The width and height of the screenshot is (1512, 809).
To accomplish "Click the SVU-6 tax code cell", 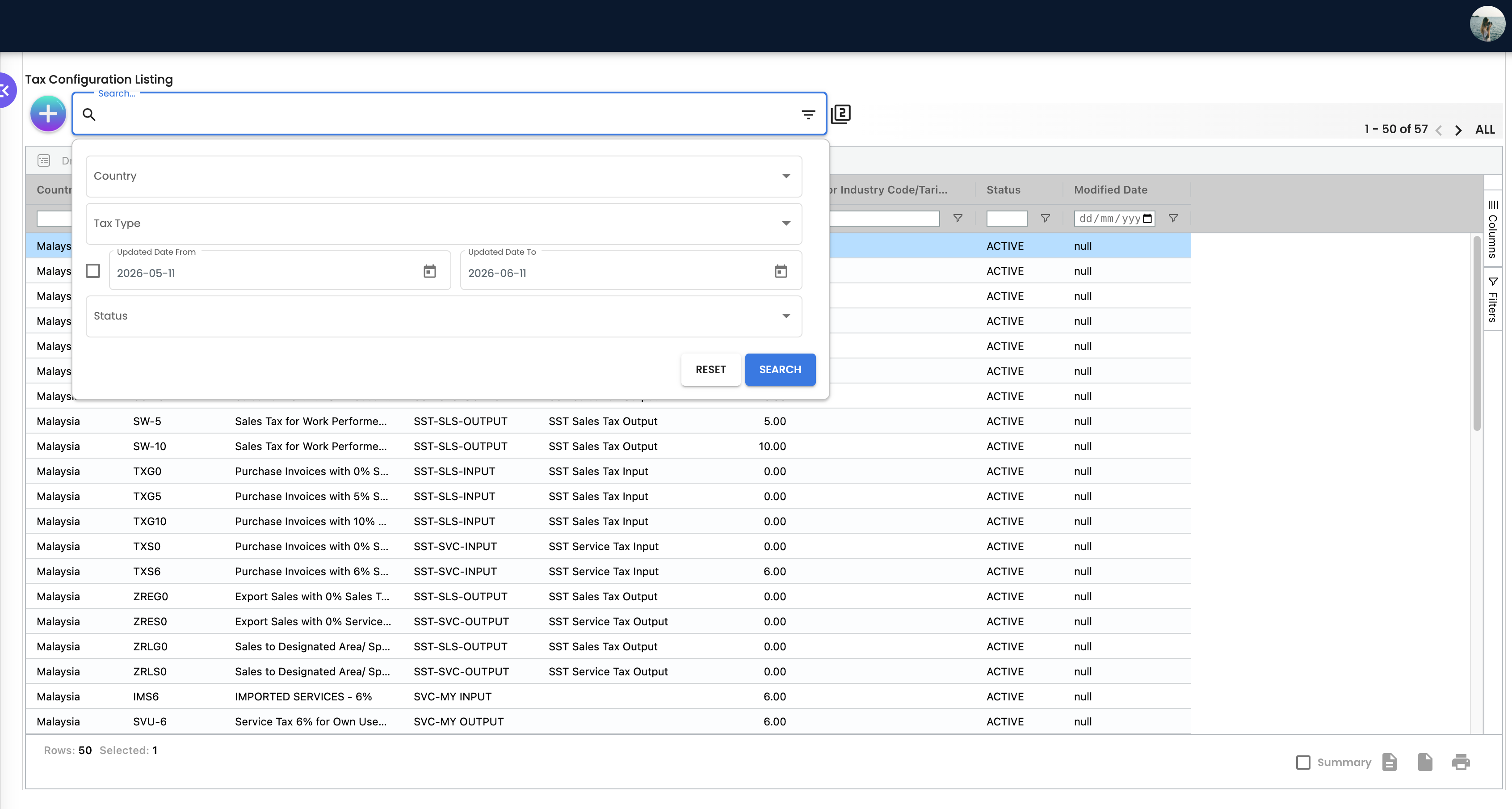I will 150,721.
